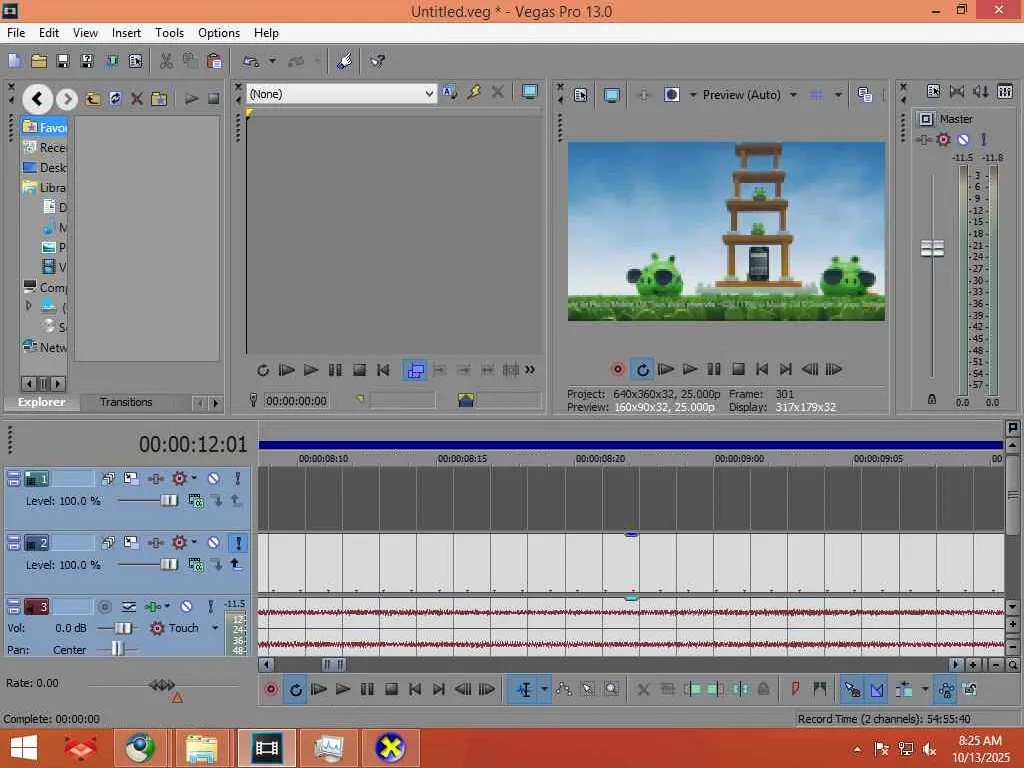
Task: Select the Envelope edit tool
Action: click(564, 689)
